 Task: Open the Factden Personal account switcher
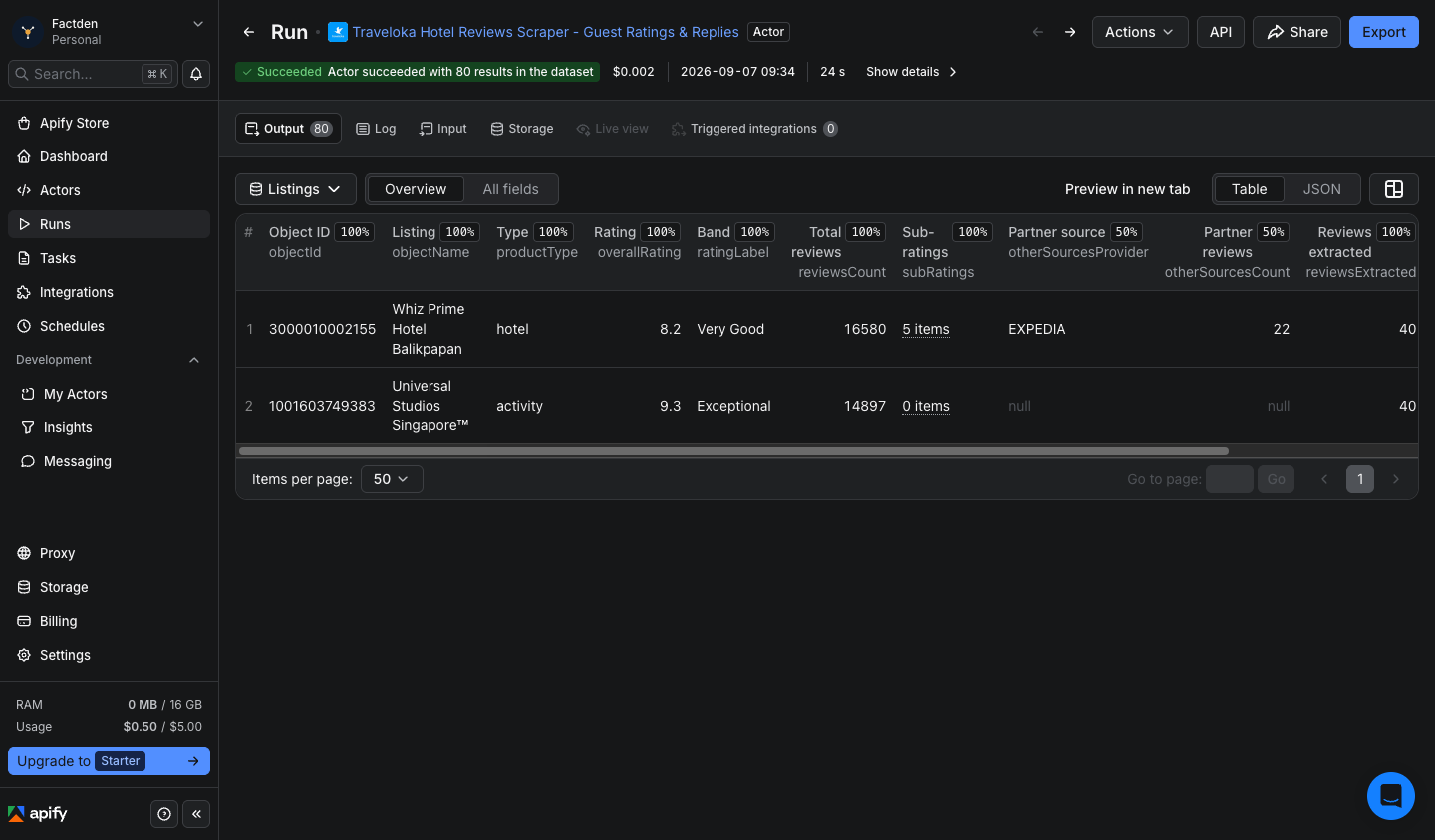point(110,32)
